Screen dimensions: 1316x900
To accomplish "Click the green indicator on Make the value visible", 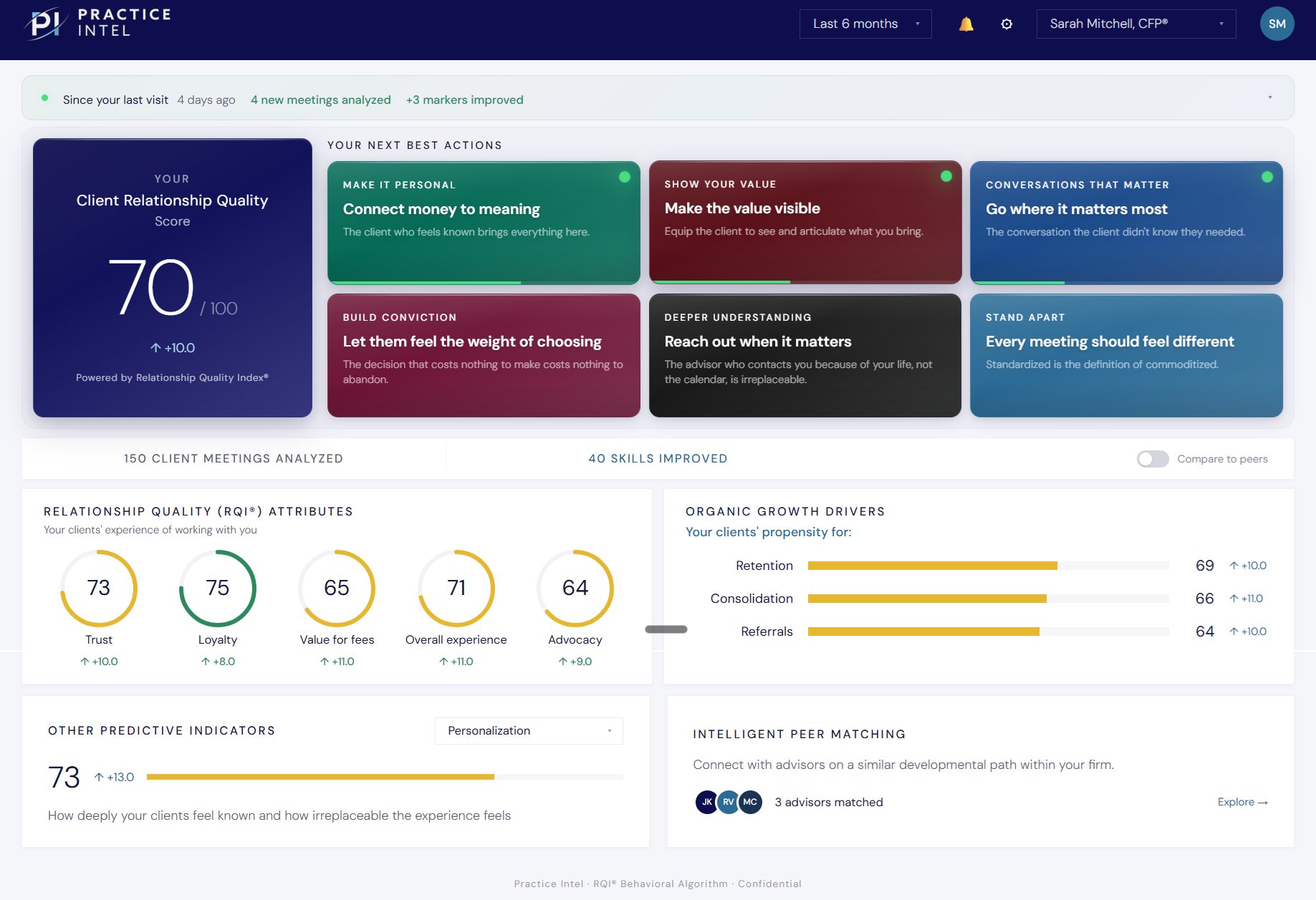I will [946, 175].
